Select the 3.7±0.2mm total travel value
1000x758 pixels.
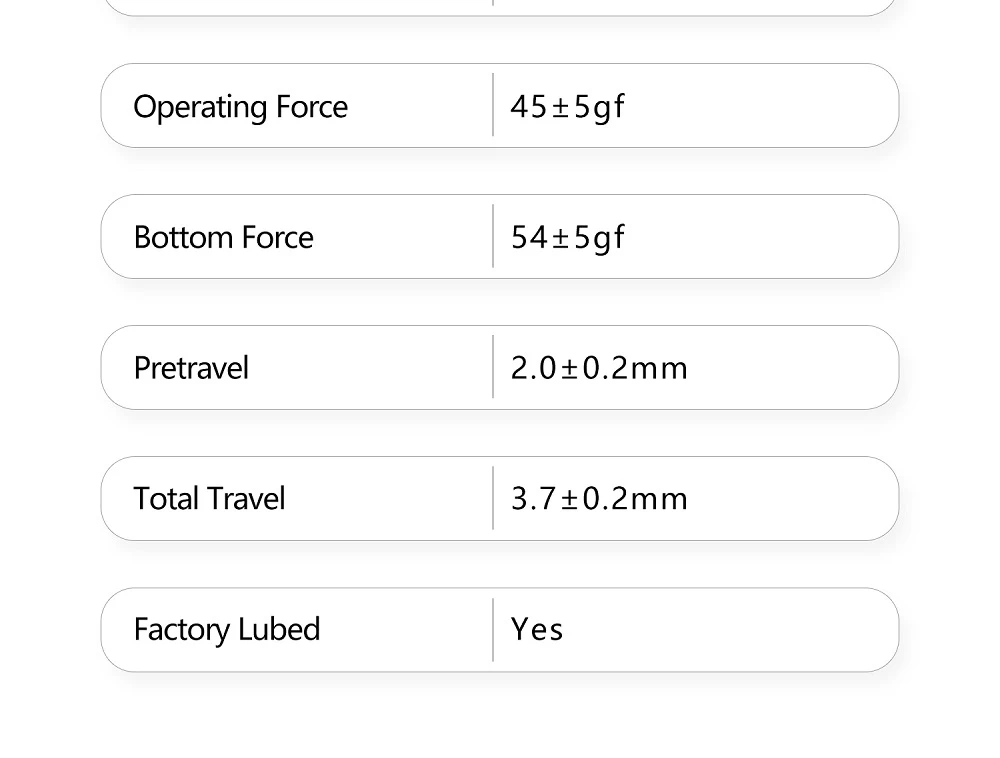click(599, 499)
